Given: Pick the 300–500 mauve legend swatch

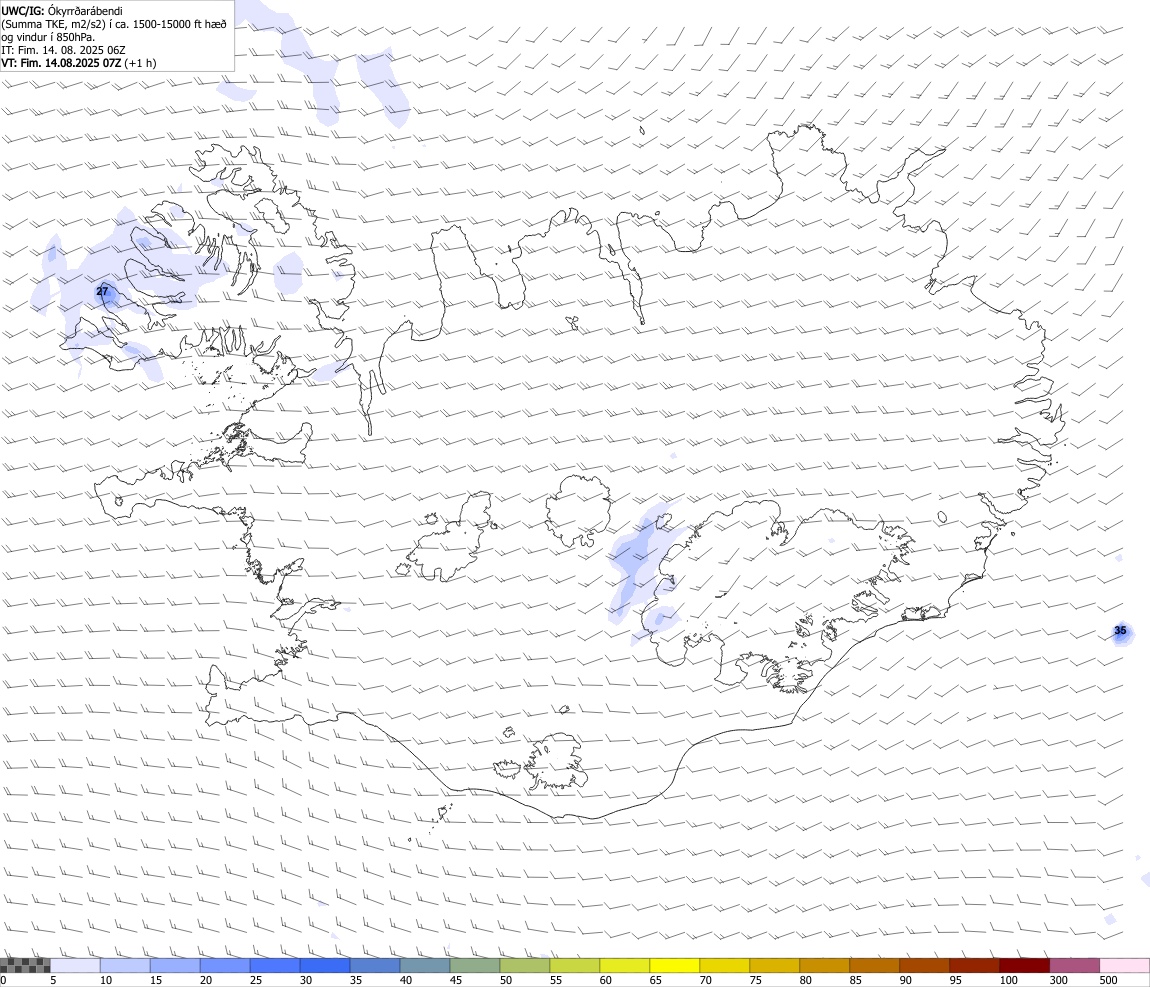Looking at the screenshot, I should 1074,965.
